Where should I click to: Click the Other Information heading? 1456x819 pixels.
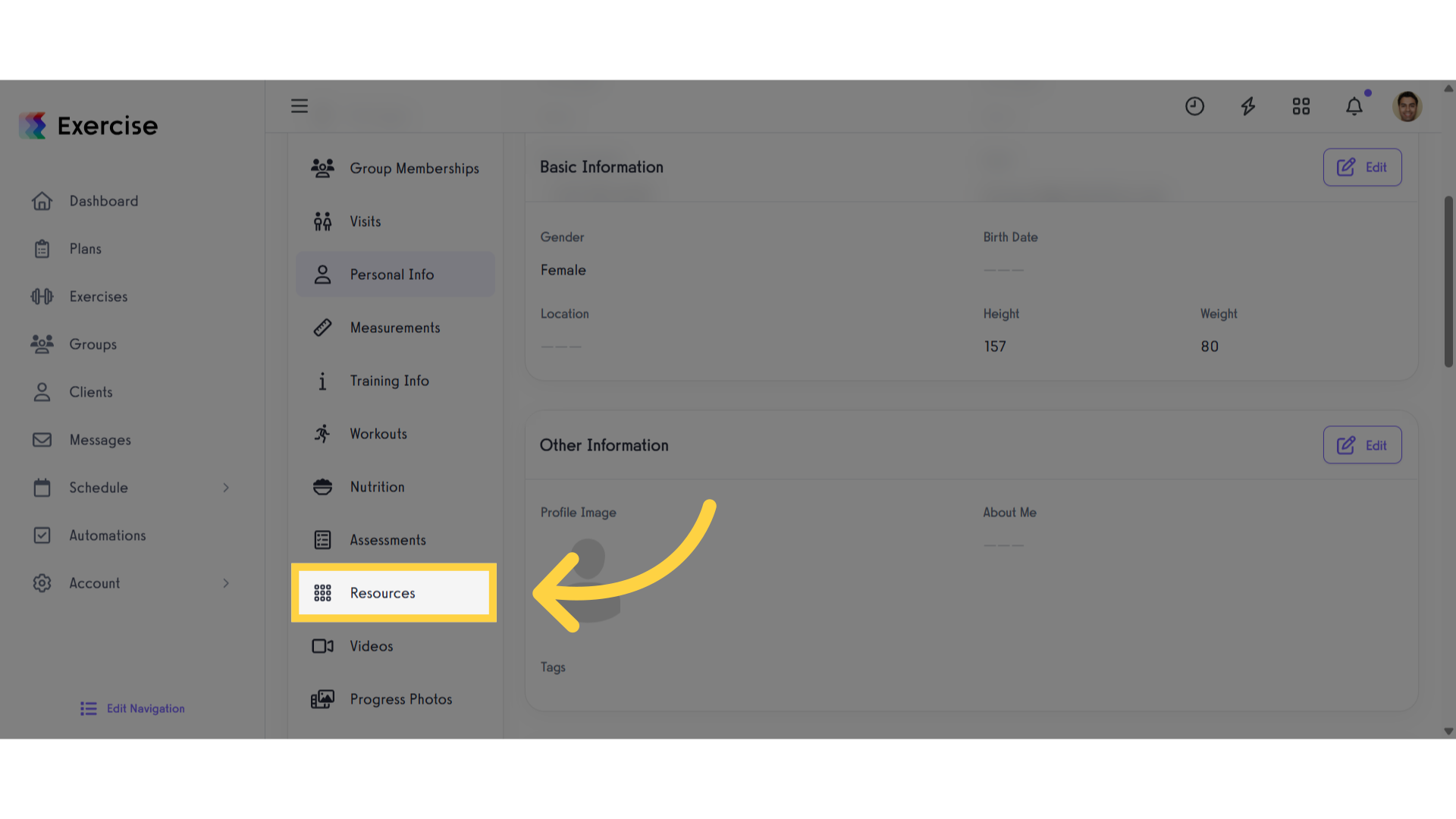[604, 445]
